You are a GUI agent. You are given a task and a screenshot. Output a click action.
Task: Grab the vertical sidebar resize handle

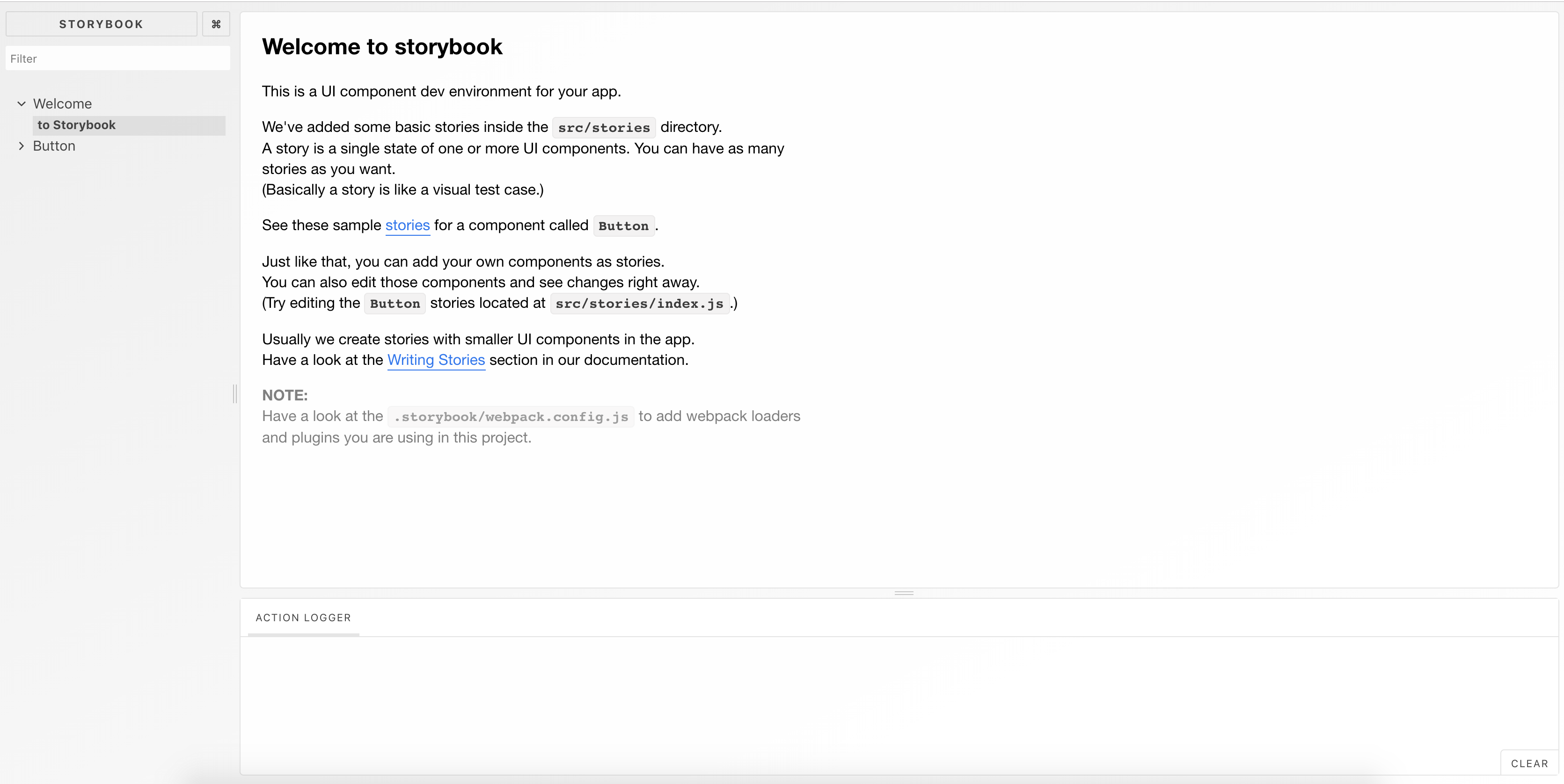[235, 394]
